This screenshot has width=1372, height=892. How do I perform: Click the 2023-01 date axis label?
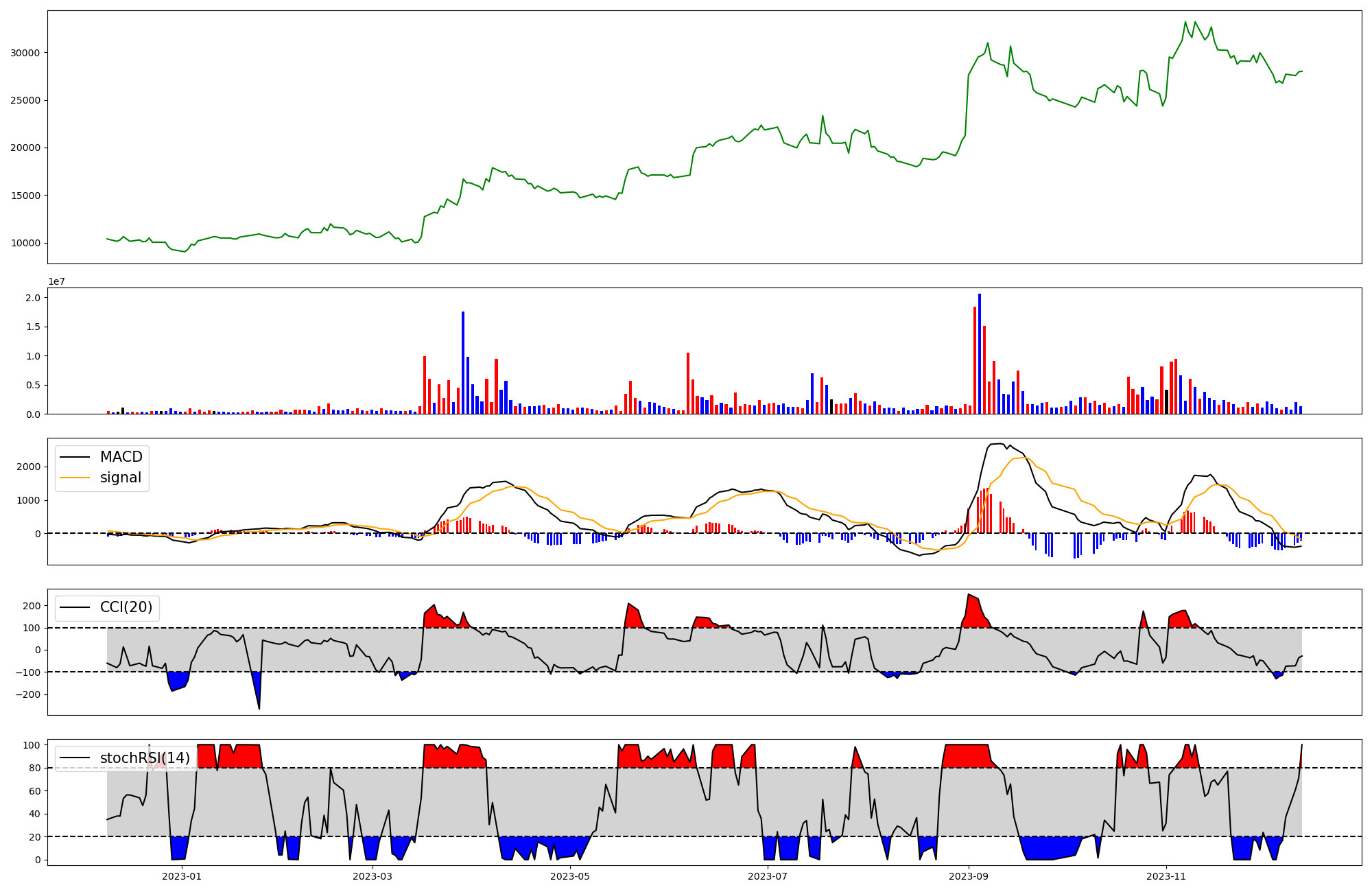coord(182,876)
